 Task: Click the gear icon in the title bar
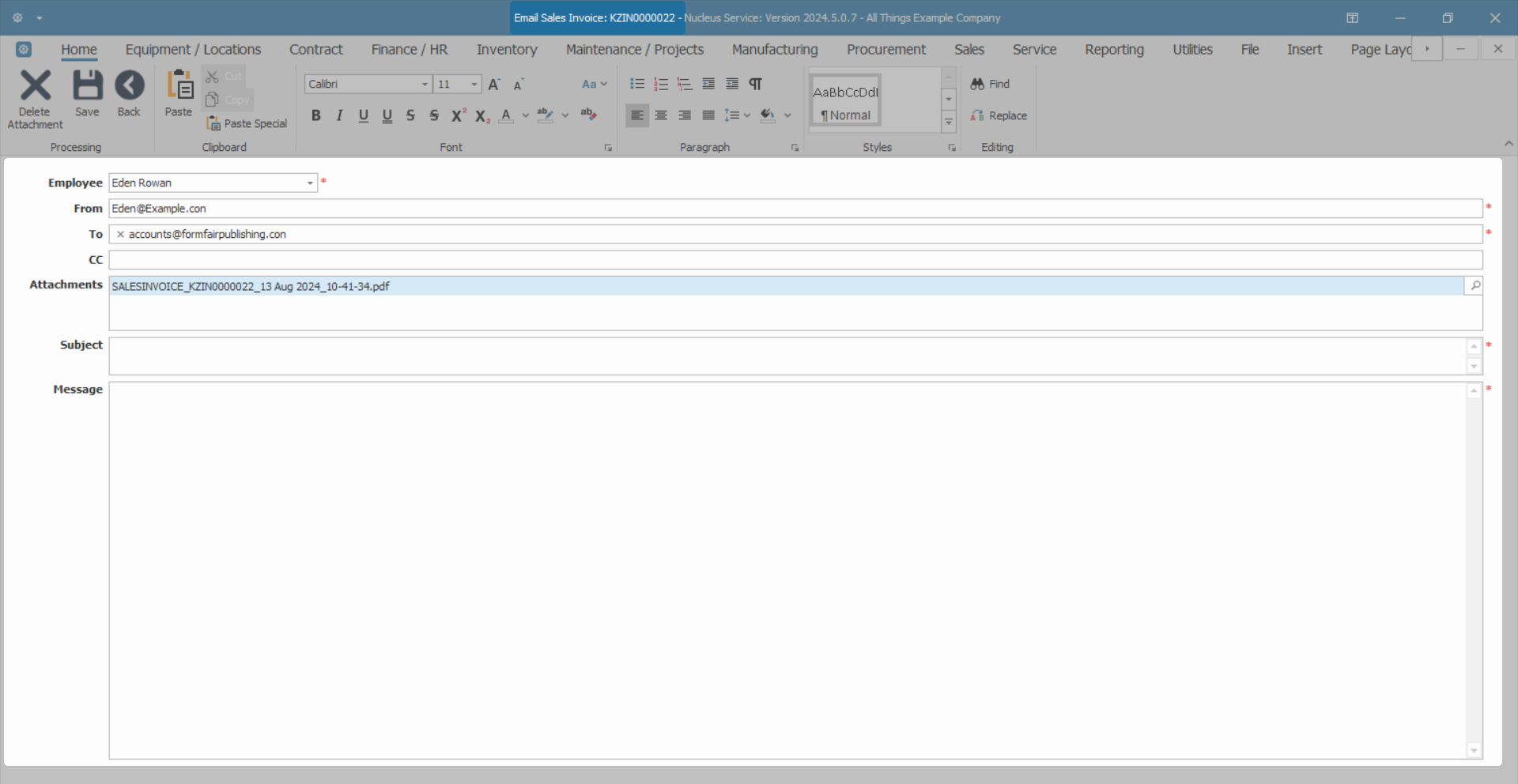click(17, 17)
